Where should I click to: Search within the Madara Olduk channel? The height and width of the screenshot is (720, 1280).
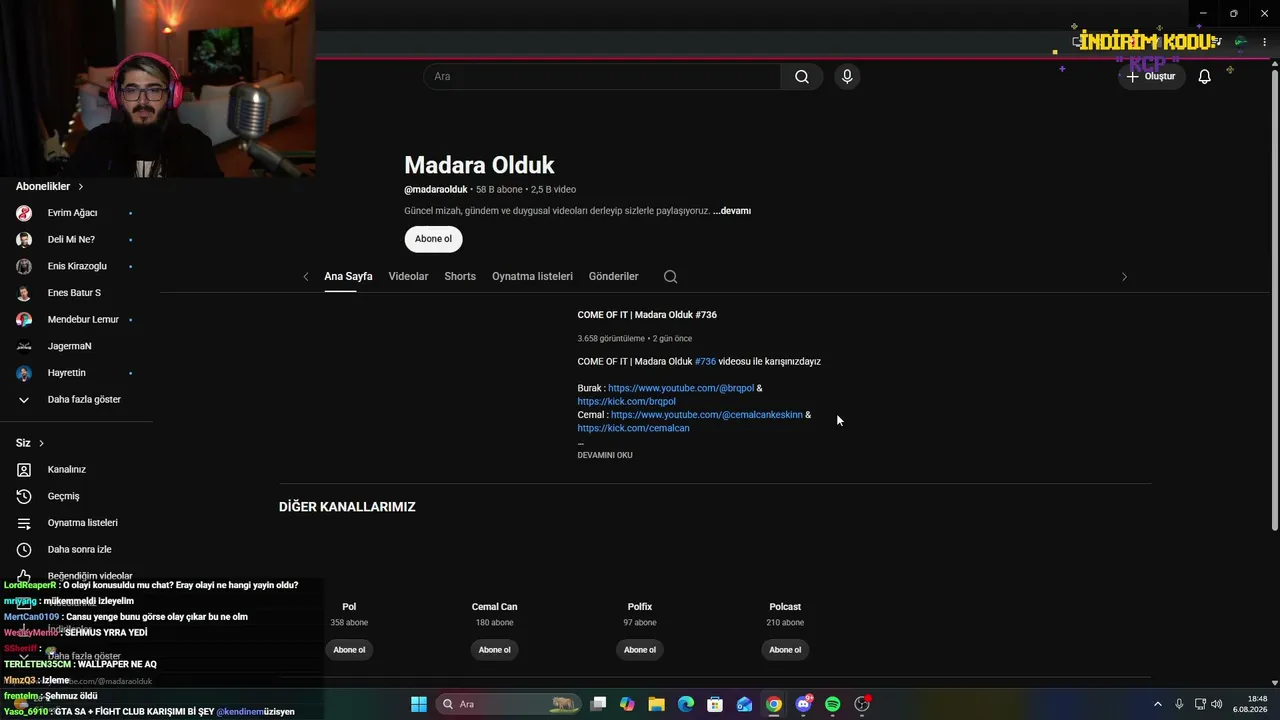(670, 277)
